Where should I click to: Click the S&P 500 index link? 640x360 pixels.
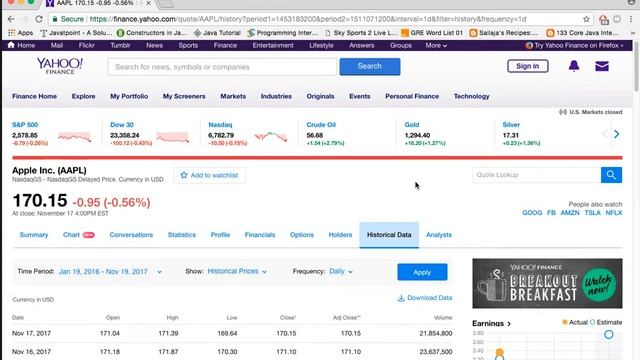(x=25, y=124)
